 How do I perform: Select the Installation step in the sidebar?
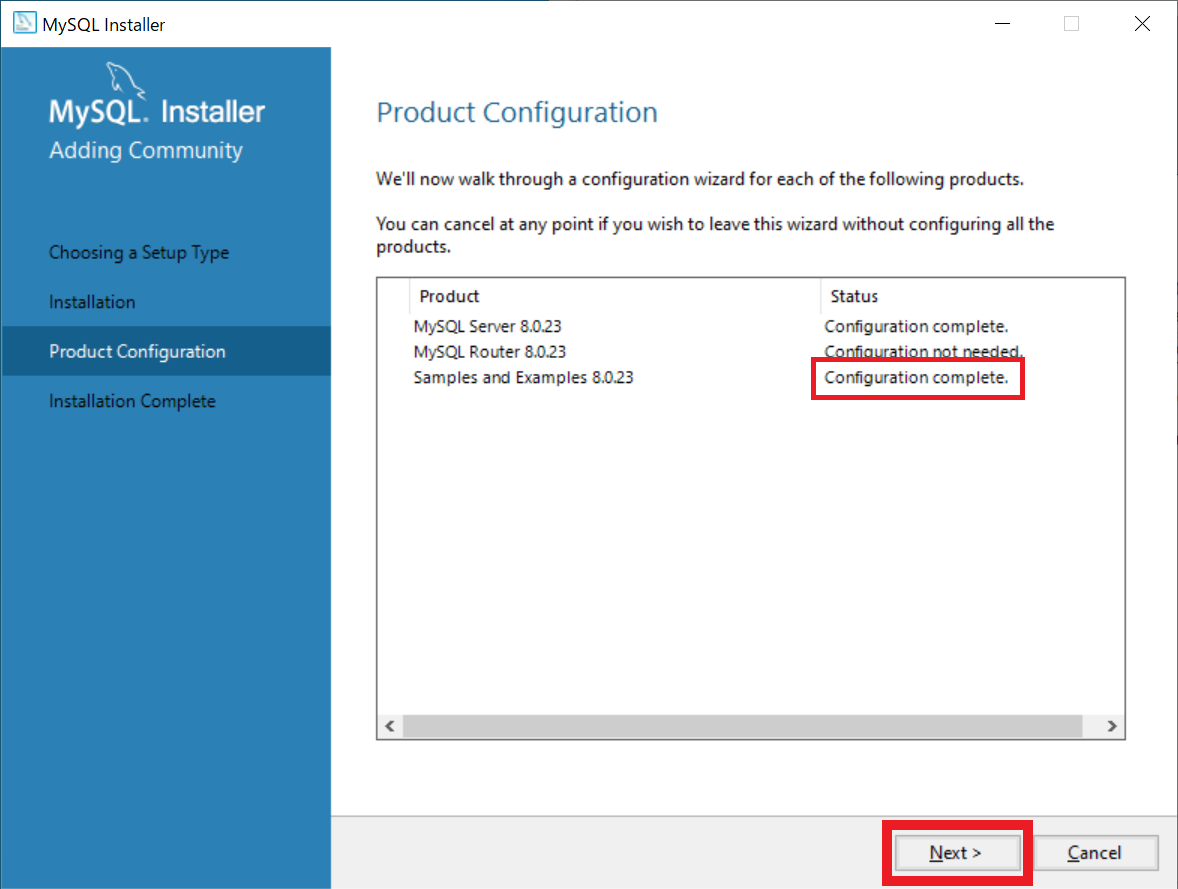pyautogui.click(x=92, y=302)
